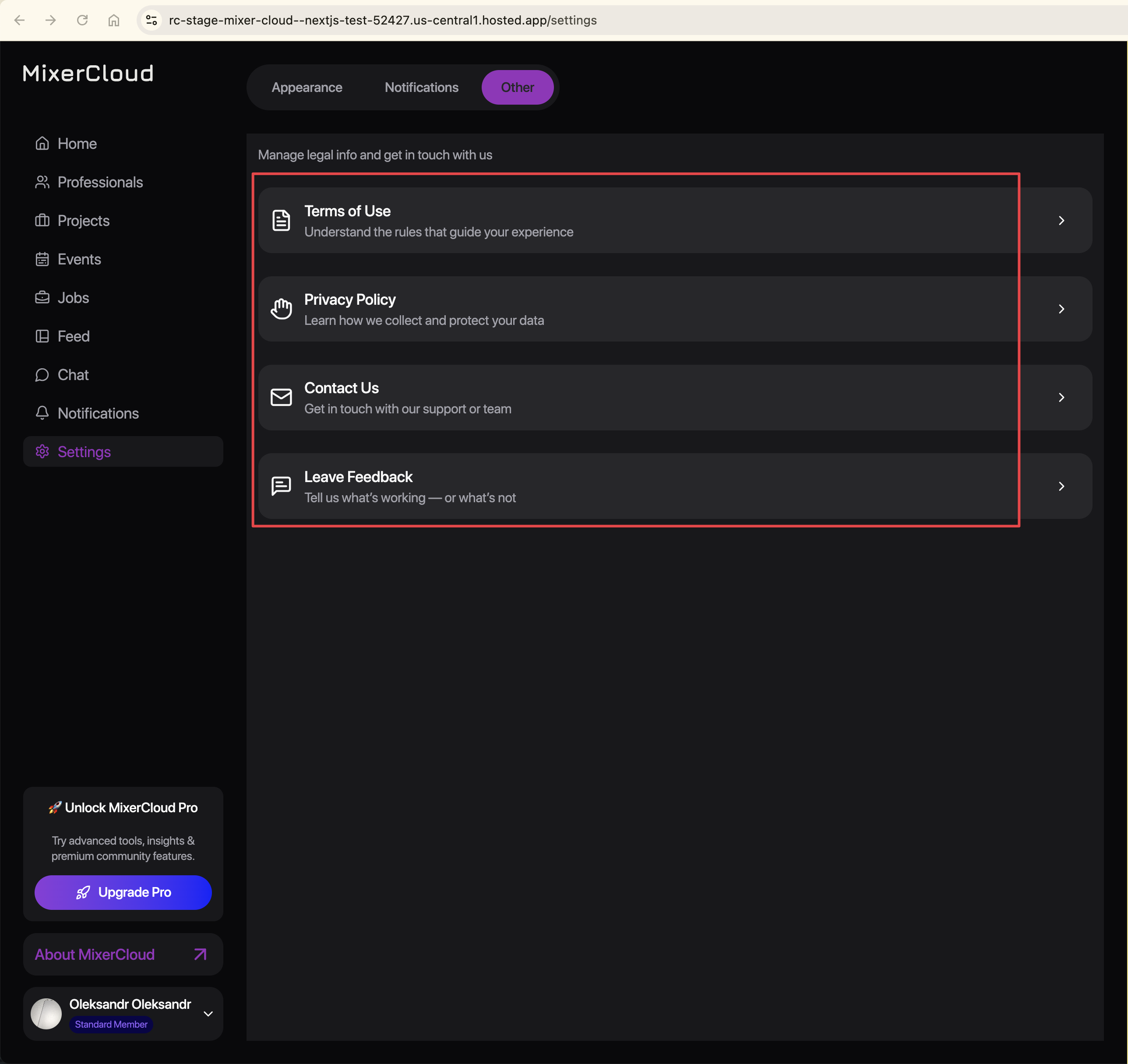
Task: Switch to the Notifications settings tab
Action: coord(422,88)
